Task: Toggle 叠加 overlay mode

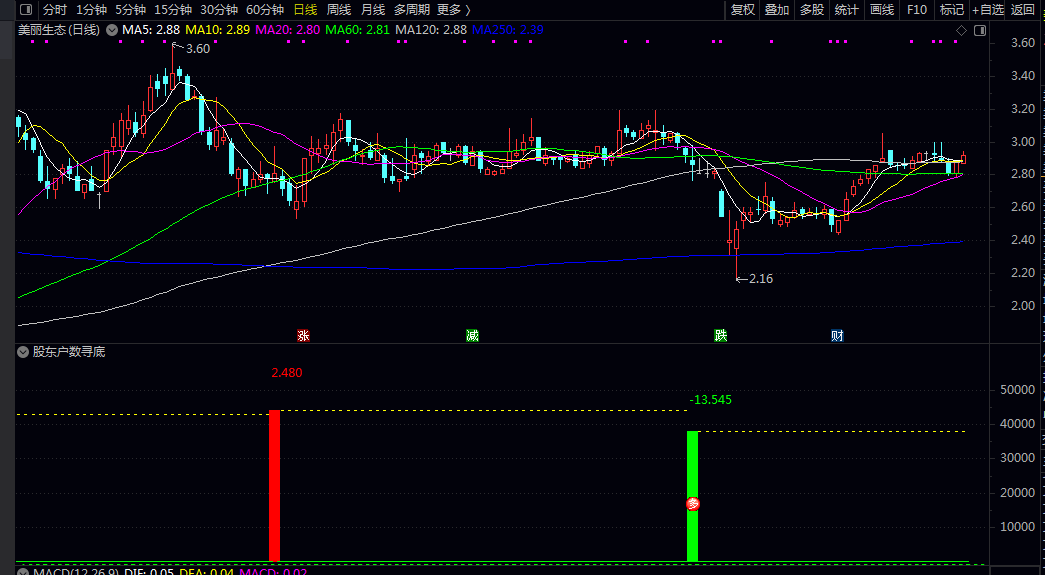Action: point(777,9)
